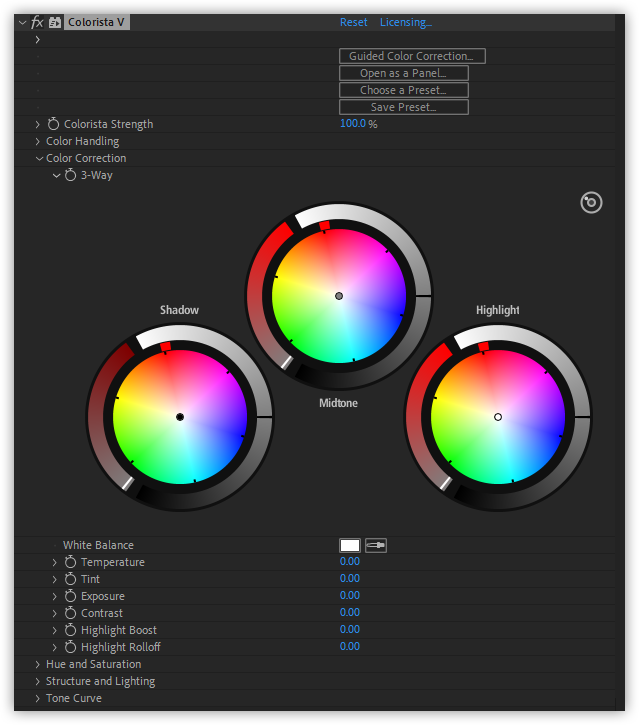Expand the Highlight Rolloff property
This screenshot has width=639, height=725.
coord(55,648)
